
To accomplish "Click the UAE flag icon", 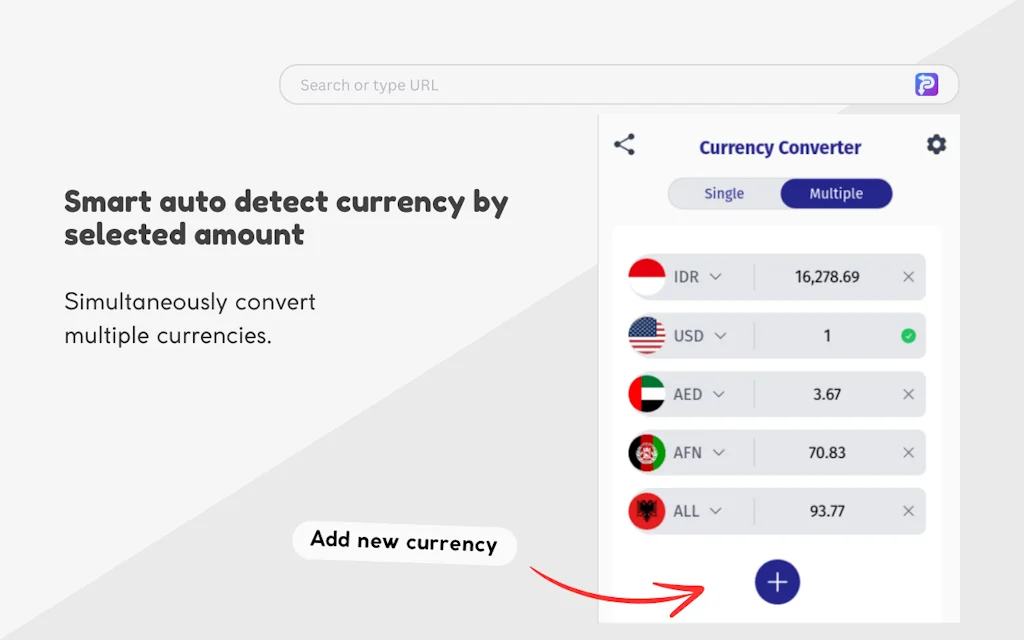I will (x=645, y=394).
